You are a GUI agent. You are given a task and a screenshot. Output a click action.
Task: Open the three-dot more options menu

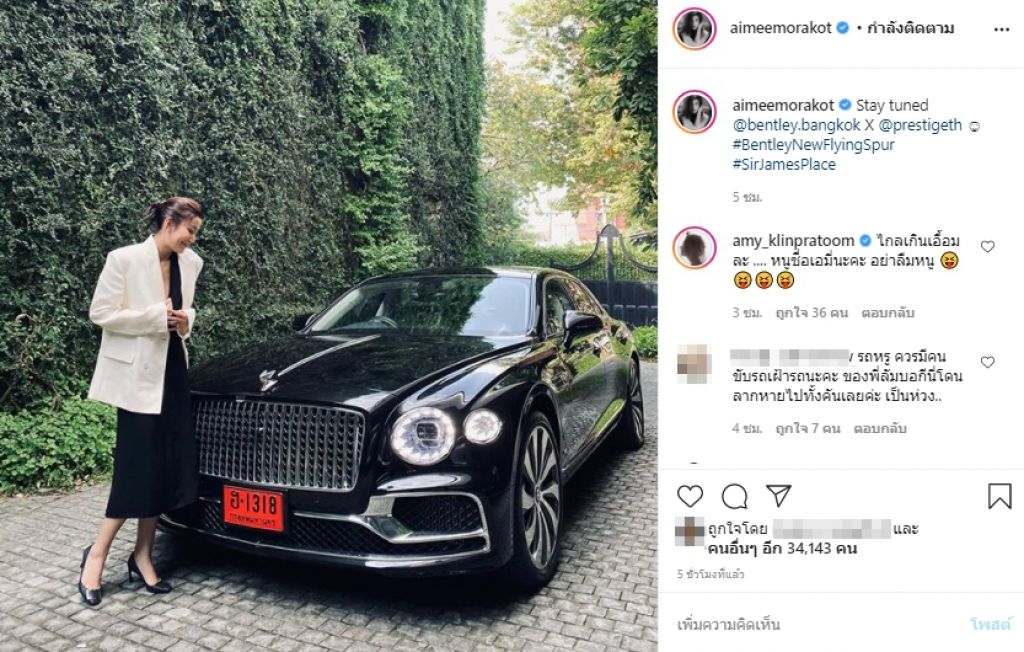click(1001, 29)
